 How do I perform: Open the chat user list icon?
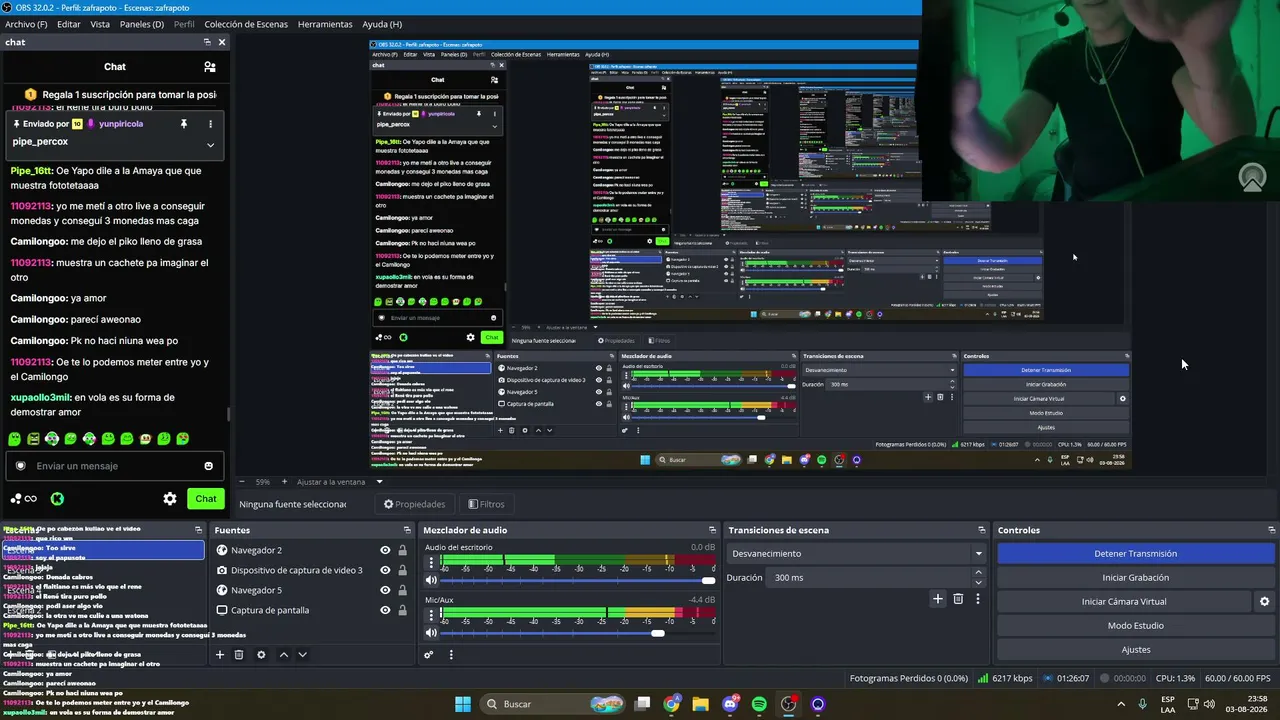click(x=209, y=67)
